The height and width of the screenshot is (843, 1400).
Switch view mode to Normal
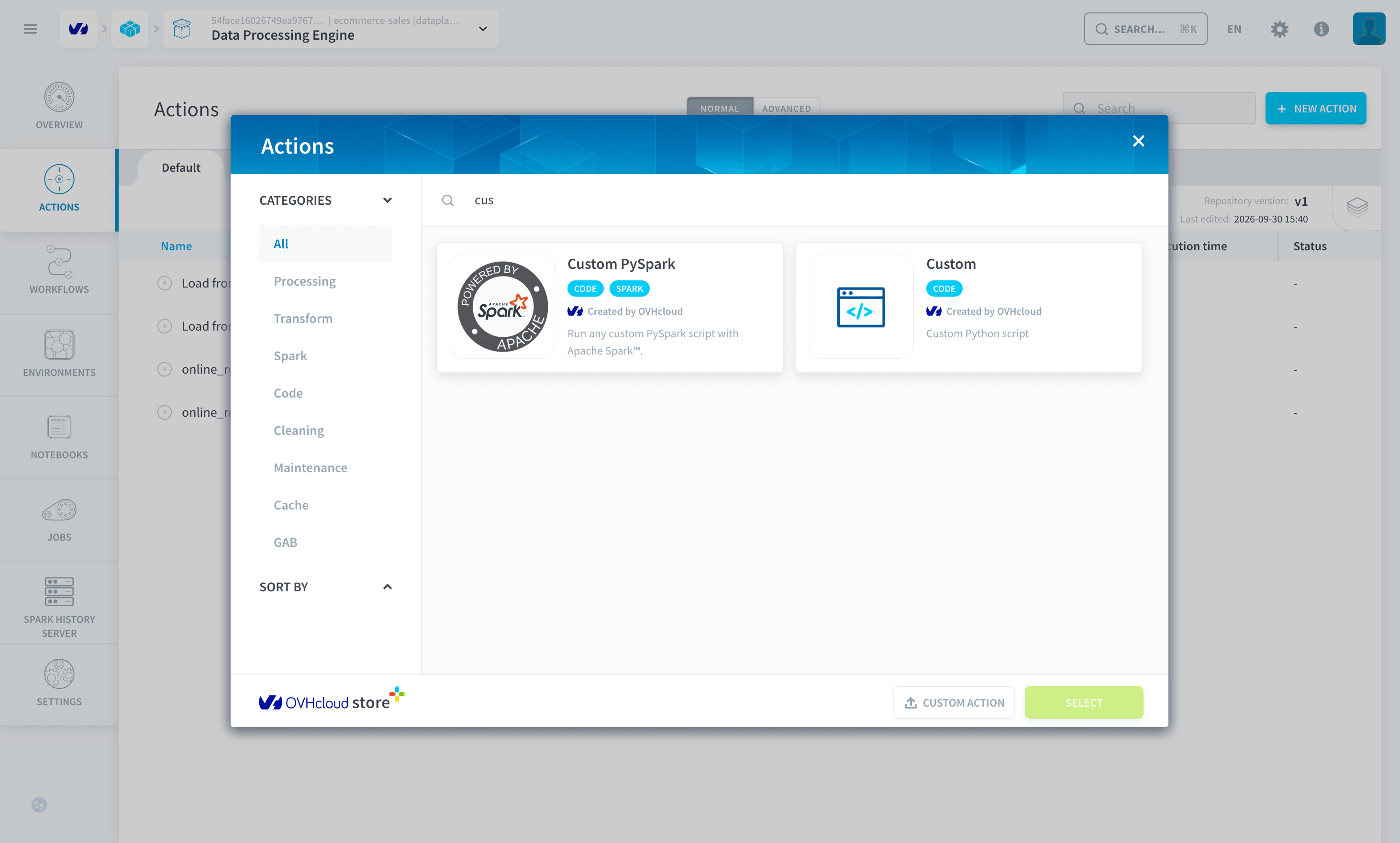(x=720, y=109)
